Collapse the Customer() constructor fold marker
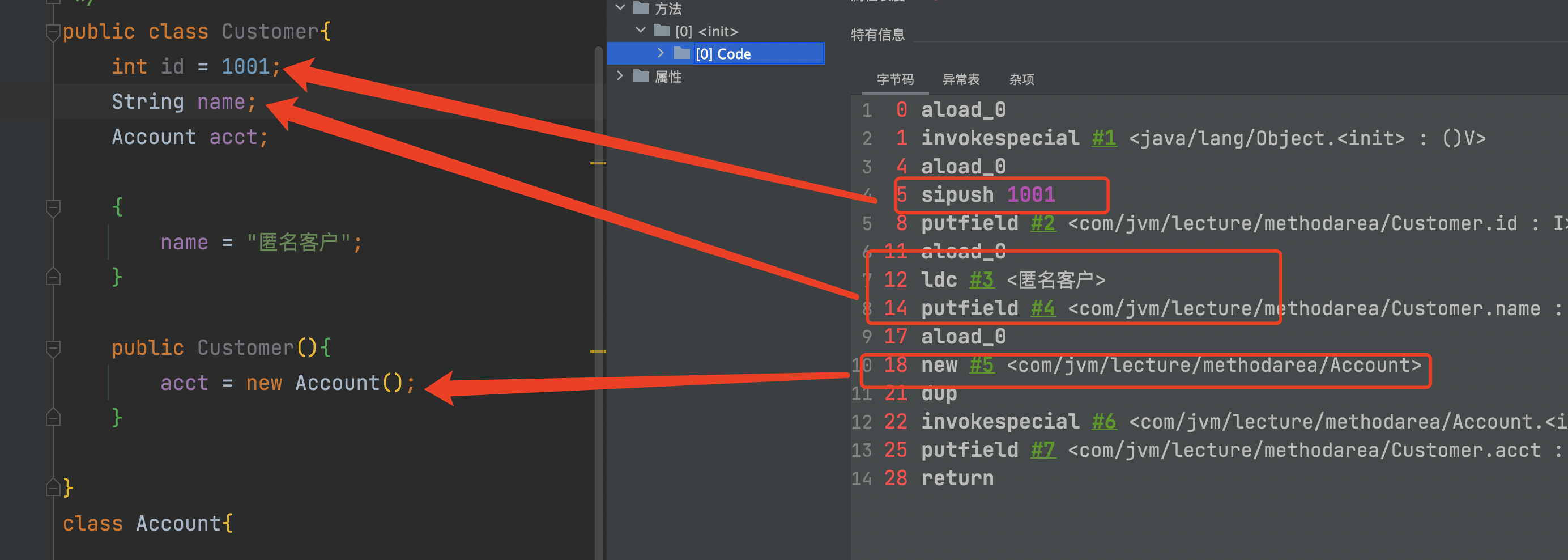Screen dimensions: 1568x560 (53, 348)
